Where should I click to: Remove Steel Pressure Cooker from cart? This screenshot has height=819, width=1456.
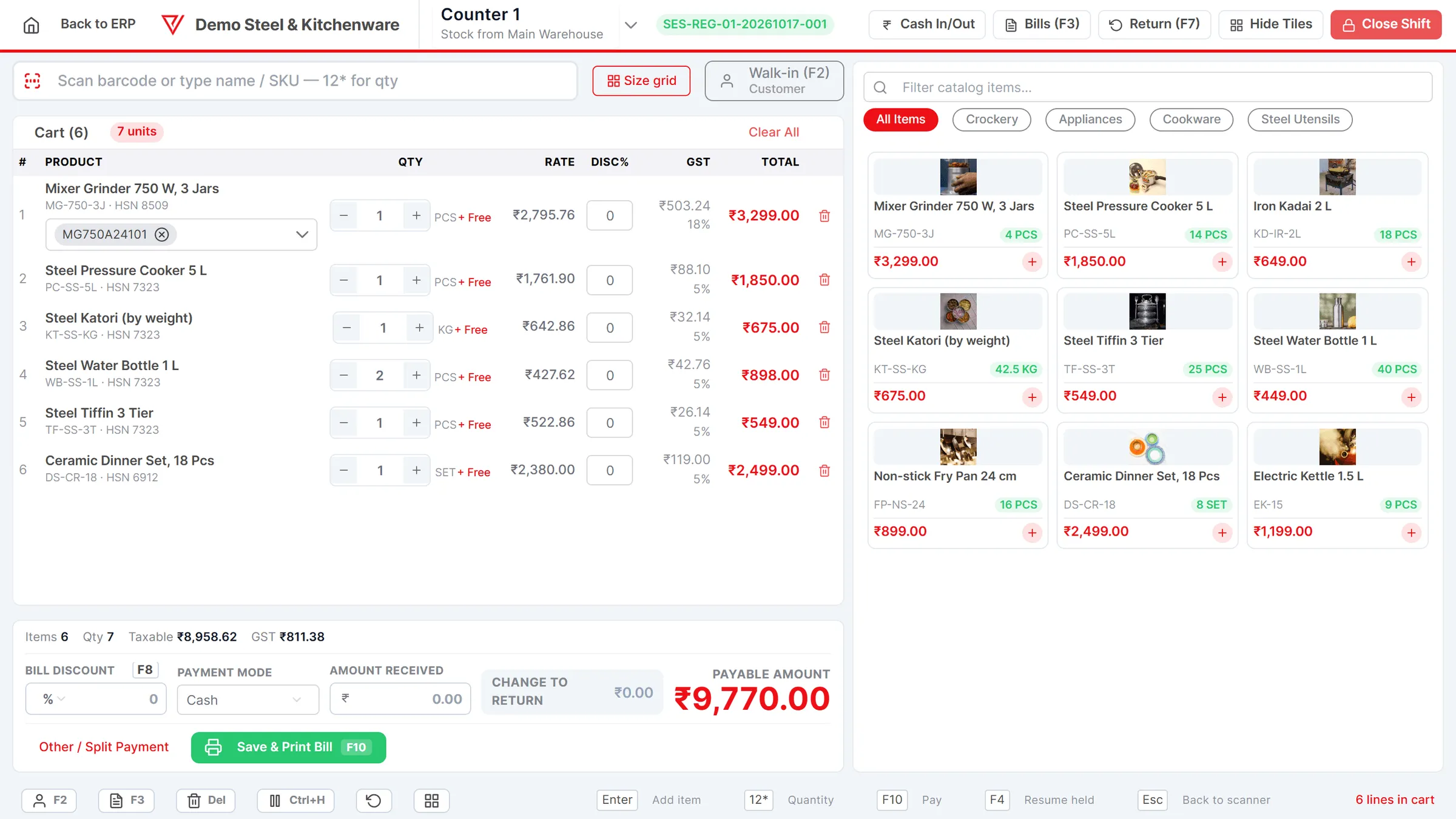coord(824,280)
